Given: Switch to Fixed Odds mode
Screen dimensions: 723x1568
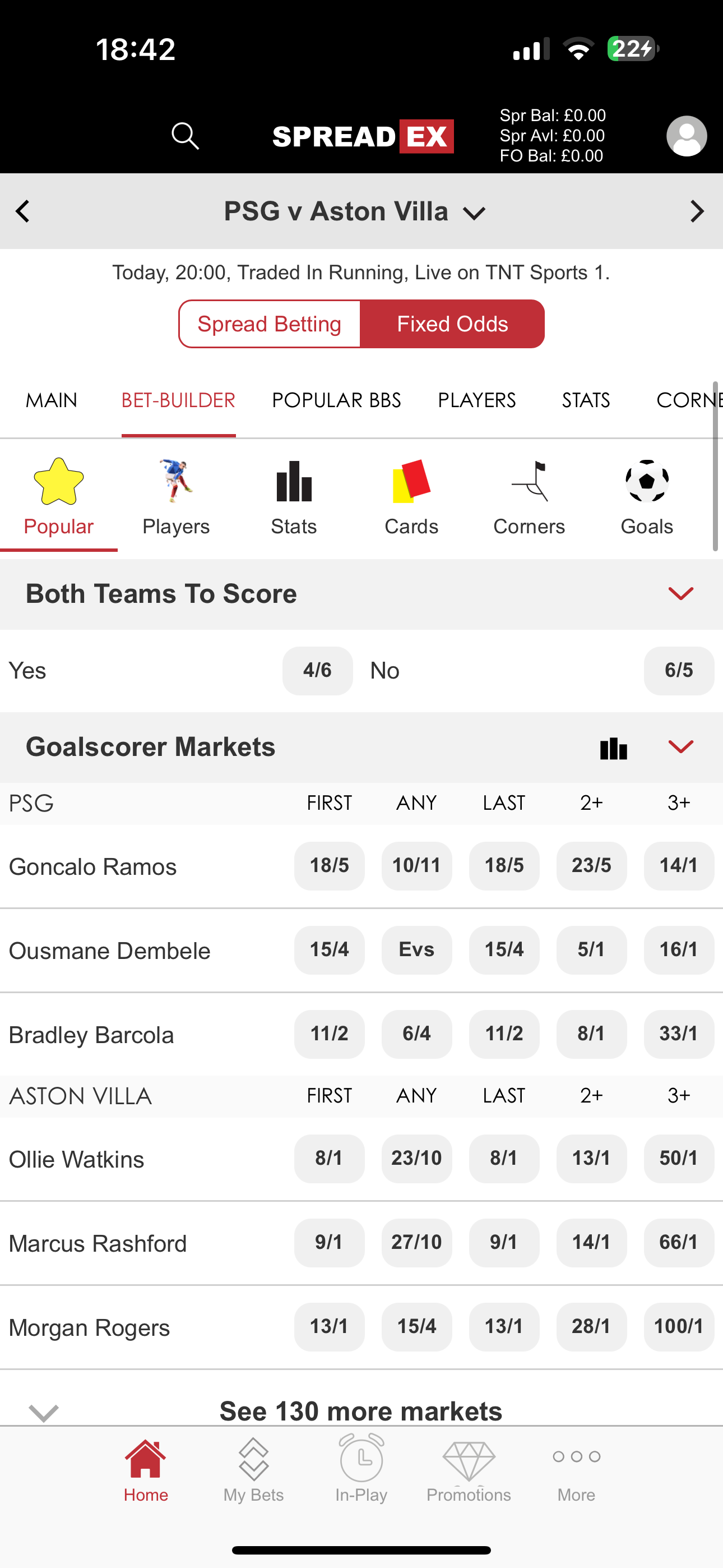Looking at the screenshot, I should tap(452, 324).
